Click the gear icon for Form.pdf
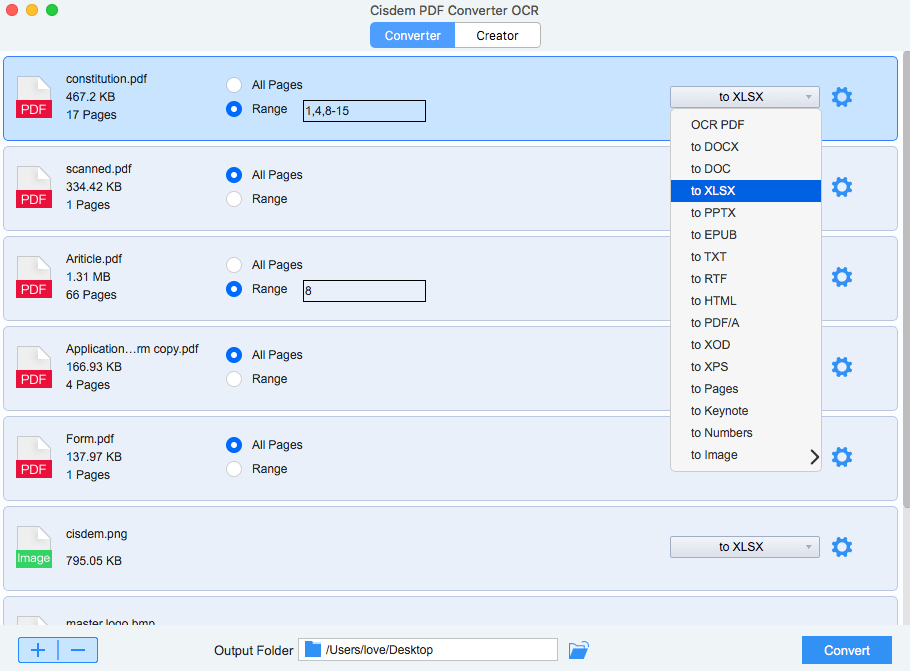The image size is (910, 671). [x=842, y=457]
